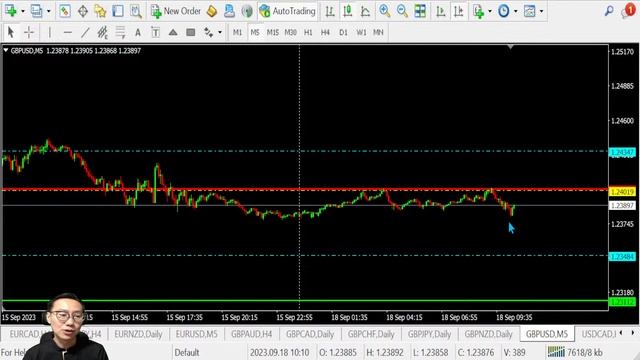Switch to H4 timeframe
The height and width of the screenshot is (360, 640).
pyautogui.click(x=325, y=32)
